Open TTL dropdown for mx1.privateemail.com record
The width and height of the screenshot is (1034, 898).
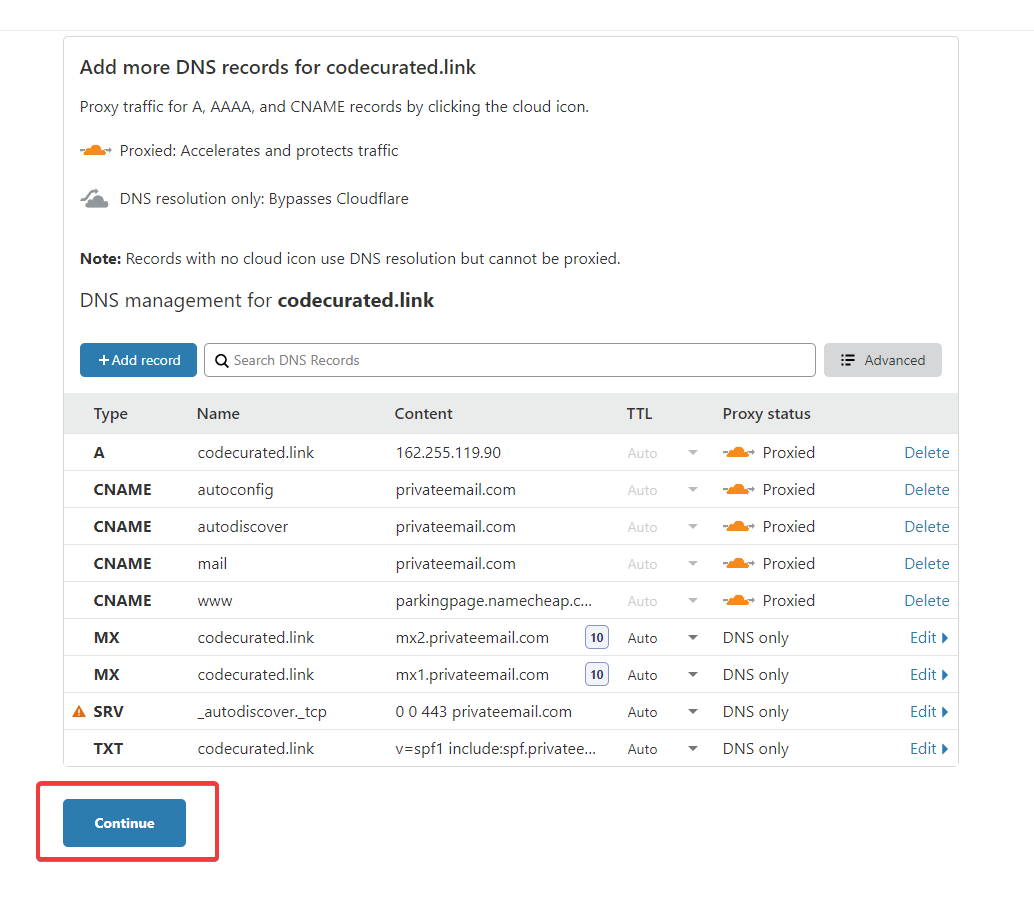click(x=692, y=674)
